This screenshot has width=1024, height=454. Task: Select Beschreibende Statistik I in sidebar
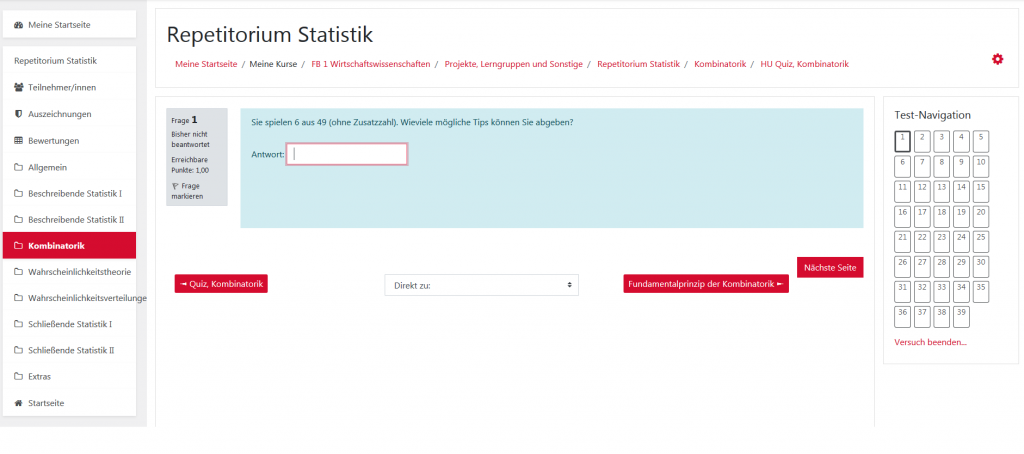pos(75,193)
